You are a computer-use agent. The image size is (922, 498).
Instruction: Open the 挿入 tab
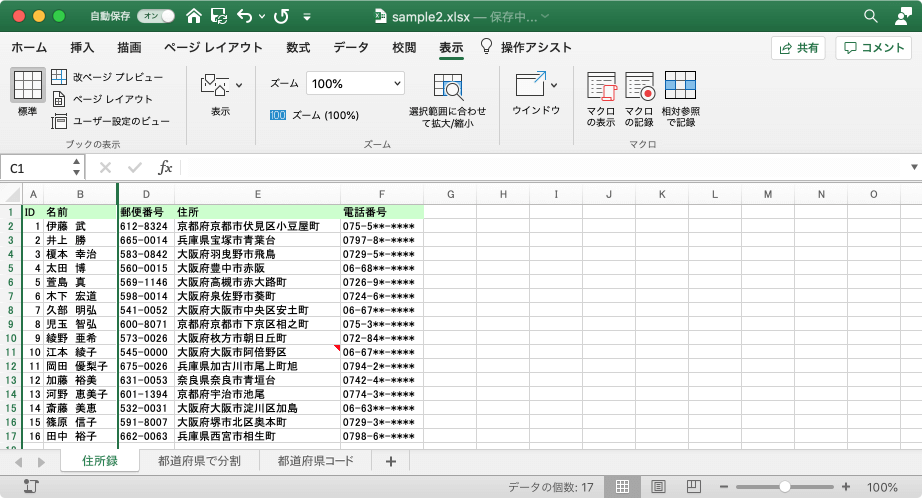[82, 48]
